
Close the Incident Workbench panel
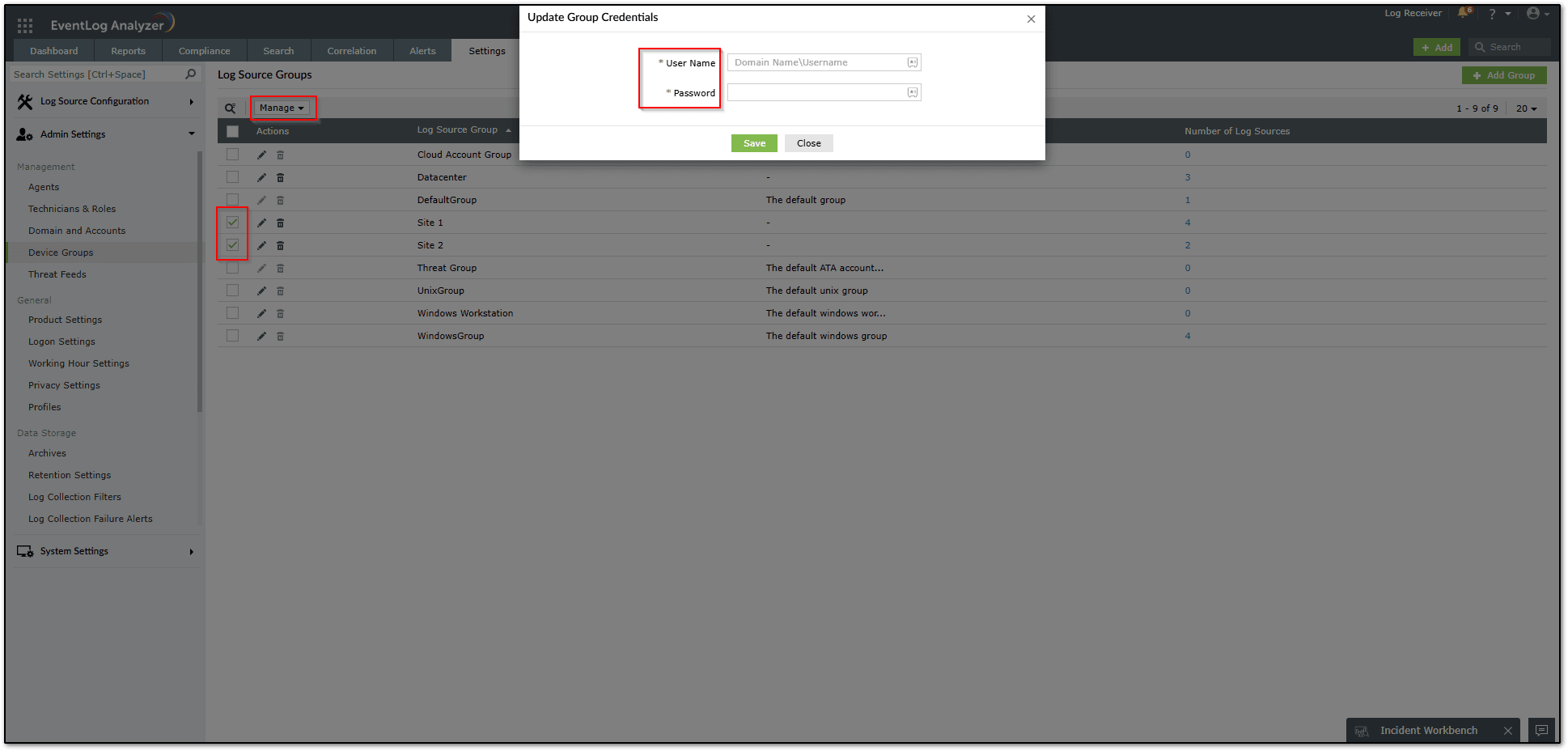click(1508, 731)
